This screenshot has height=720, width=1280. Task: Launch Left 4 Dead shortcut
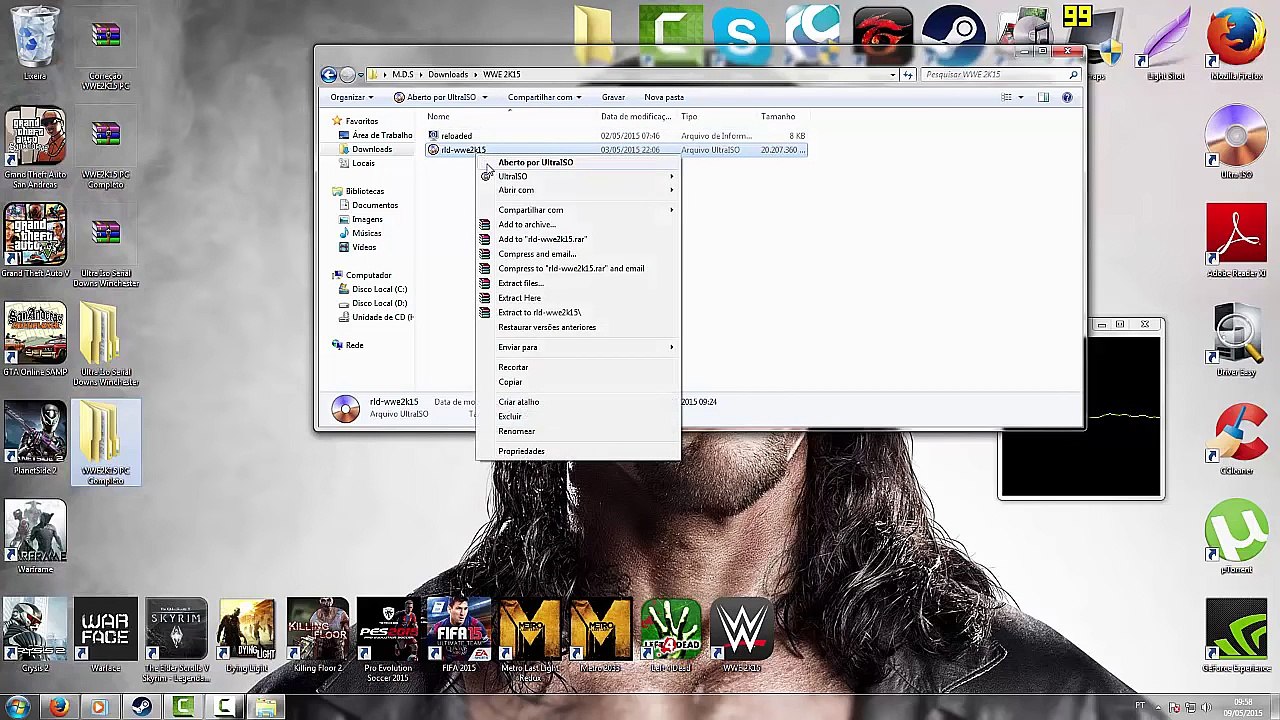click(x=671, y=636)
